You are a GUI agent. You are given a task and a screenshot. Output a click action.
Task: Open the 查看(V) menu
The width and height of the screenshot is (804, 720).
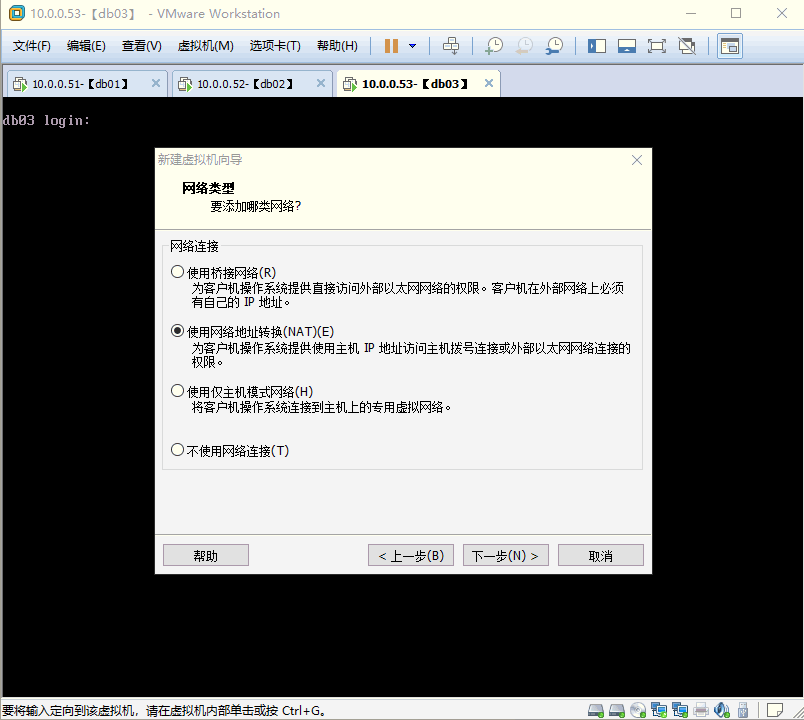click(140, 45)
